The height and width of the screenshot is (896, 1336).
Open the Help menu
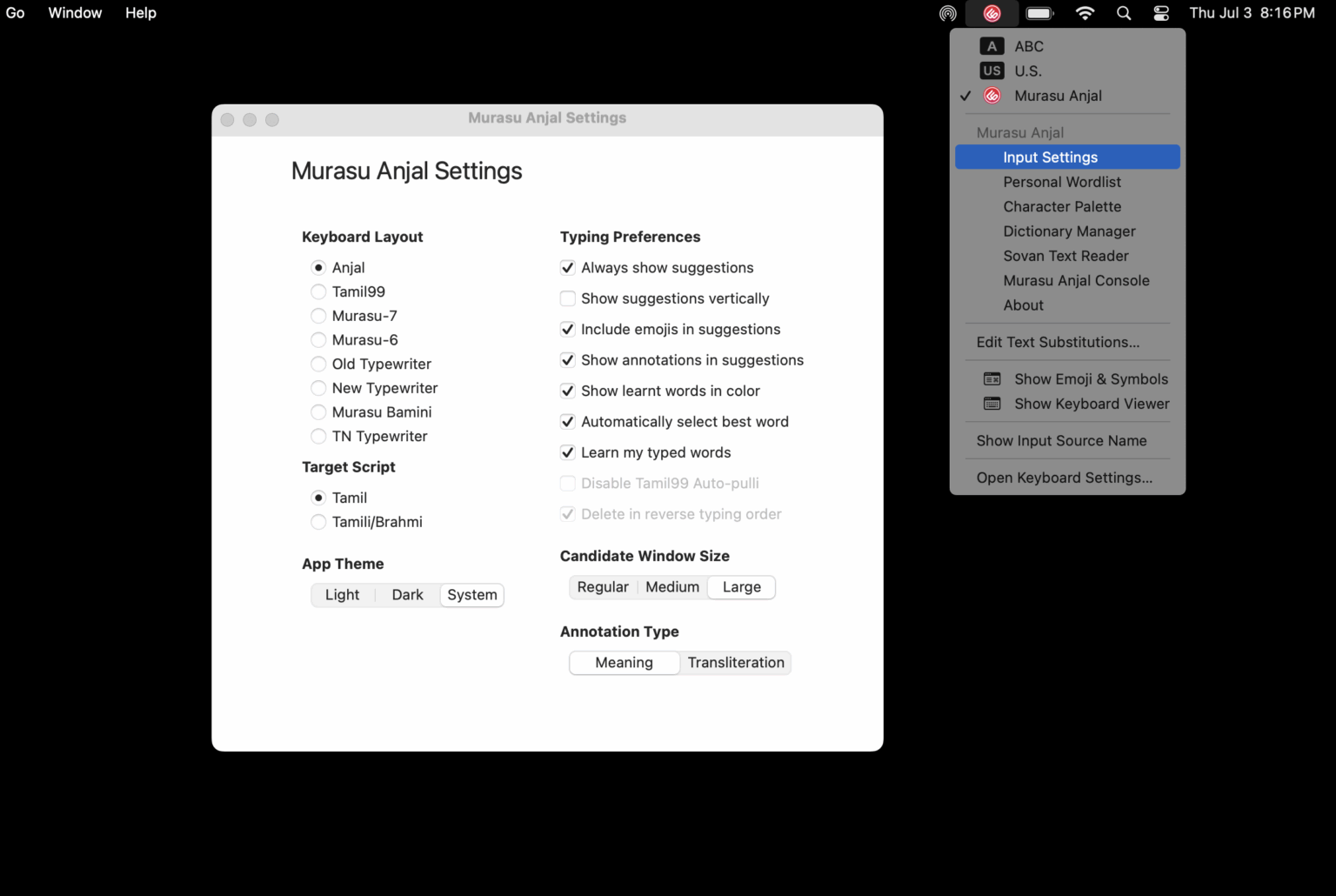(140, 13)
